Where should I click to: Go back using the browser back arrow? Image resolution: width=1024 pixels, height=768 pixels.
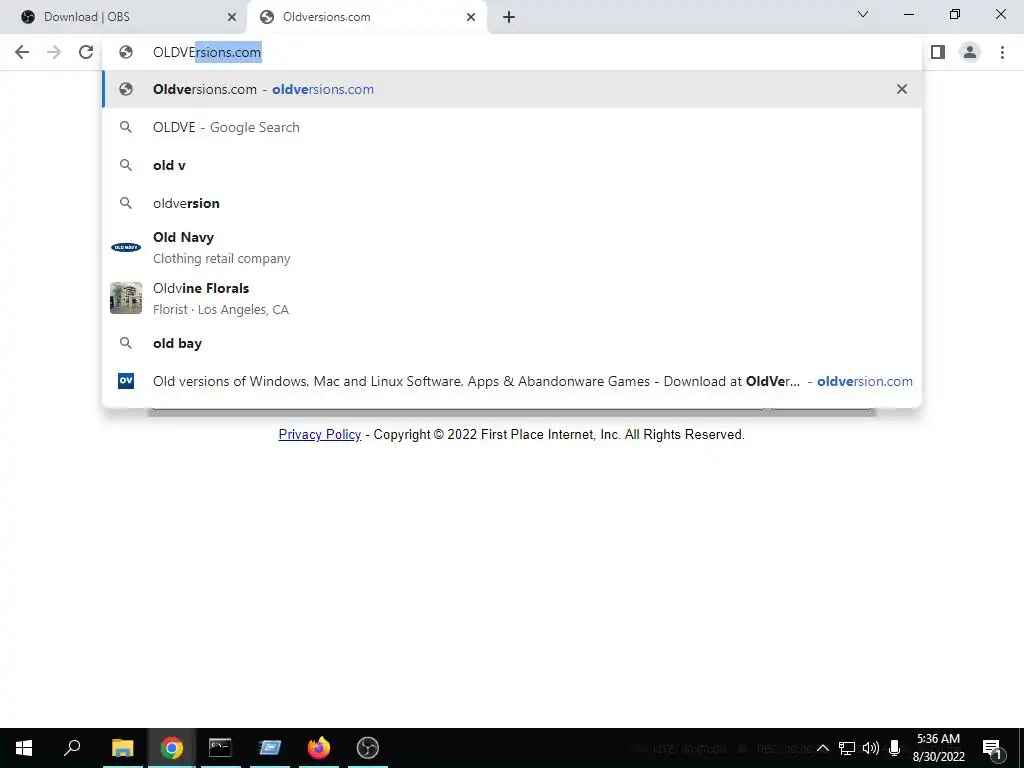click(22, 52)
